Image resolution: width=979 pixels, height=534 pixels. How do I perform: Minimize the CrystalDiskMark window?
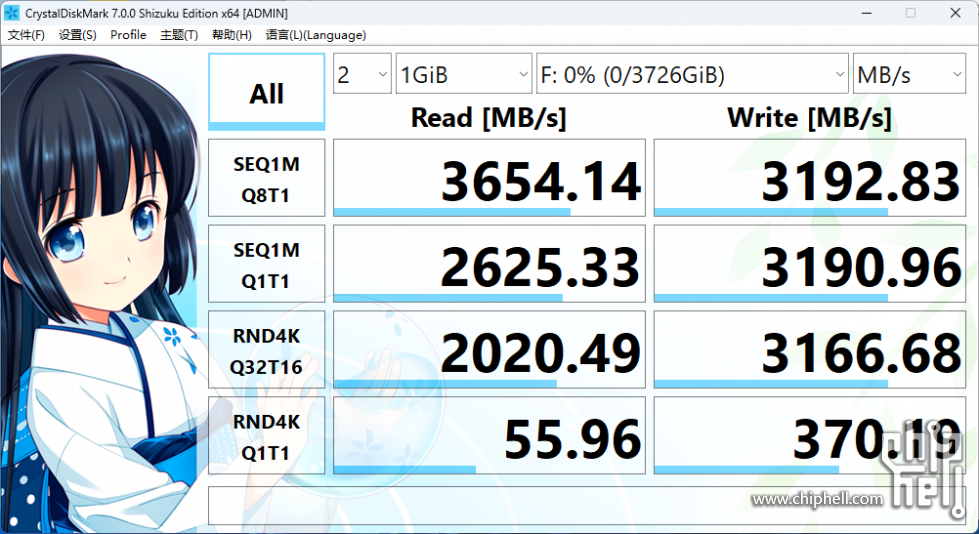pos(866,12)
